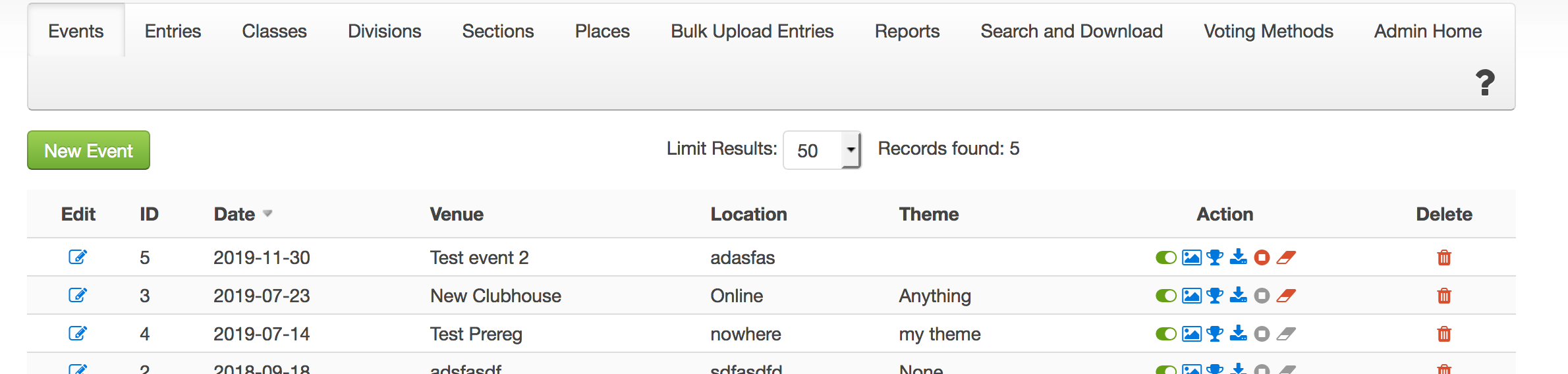
Task: Delete the Test Prereg event via trash icon
Action: coord(1444,334)
